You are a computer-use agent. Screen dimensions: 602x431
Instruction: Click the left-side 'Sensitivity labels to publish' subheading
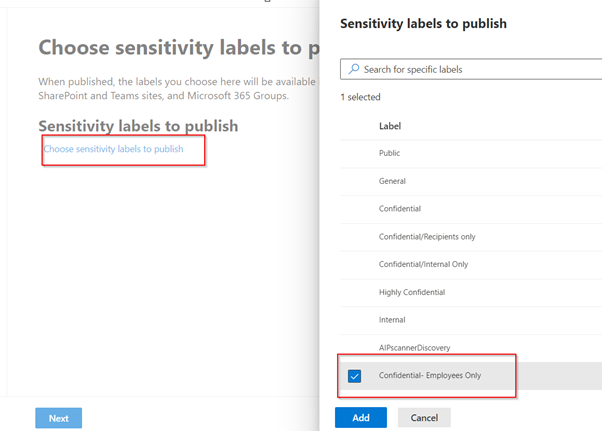(x=138, y=126)
